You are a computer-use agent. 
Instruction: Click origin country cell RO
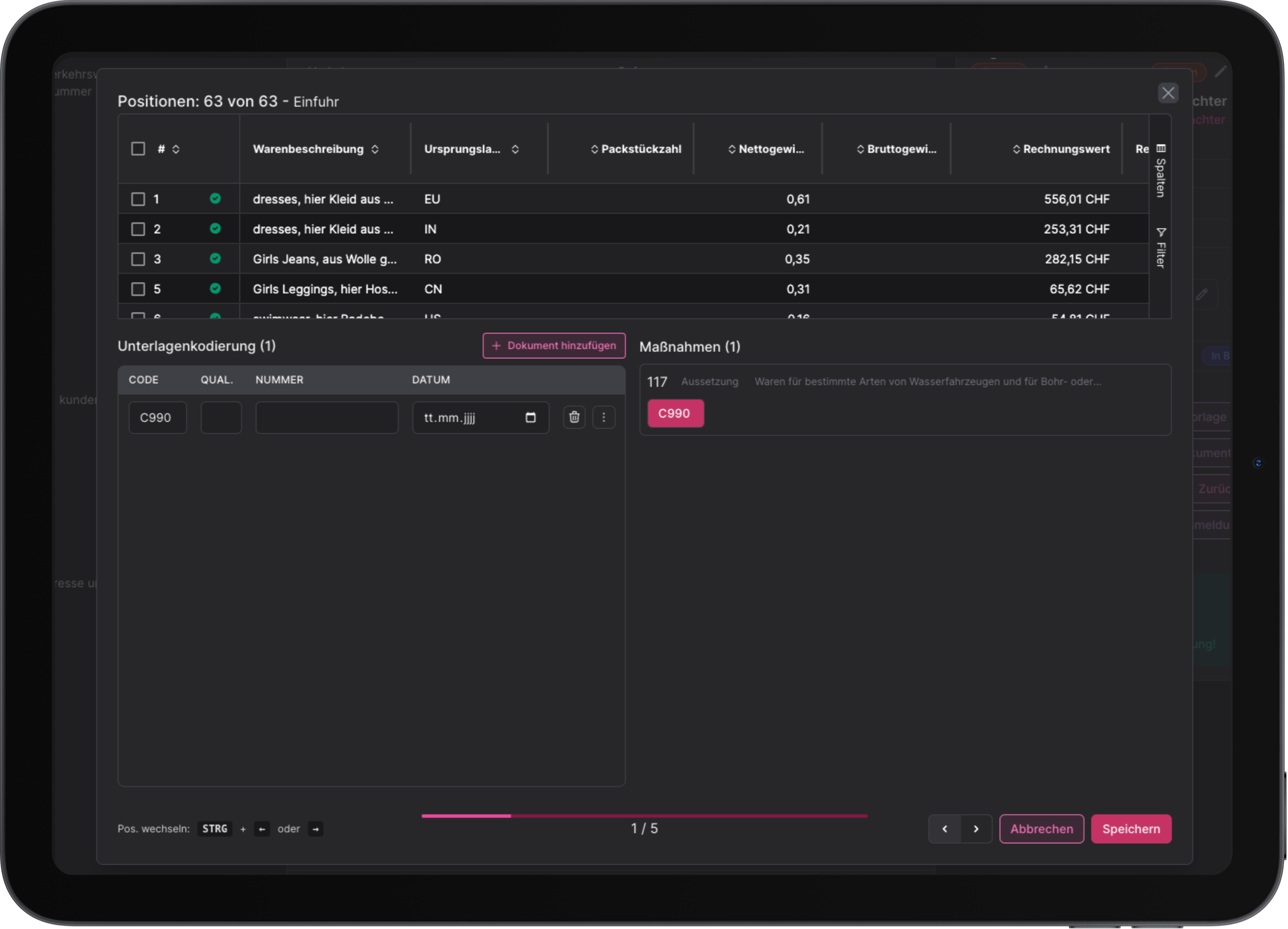click(x=432, y=260)
